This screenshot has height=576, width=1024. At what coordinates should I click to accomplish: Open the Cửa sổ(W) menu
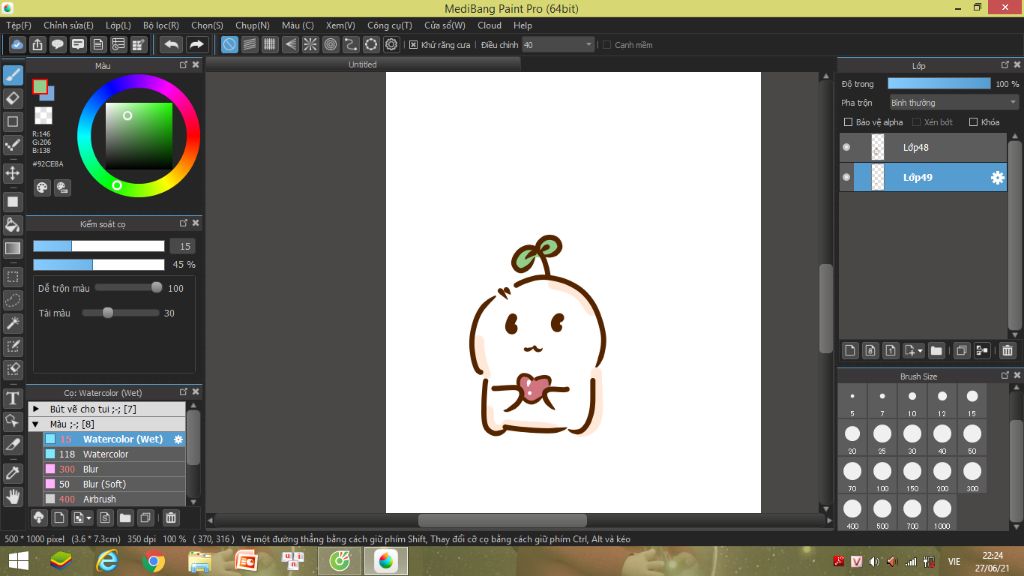pyautogui.click(x=445, y=25)
